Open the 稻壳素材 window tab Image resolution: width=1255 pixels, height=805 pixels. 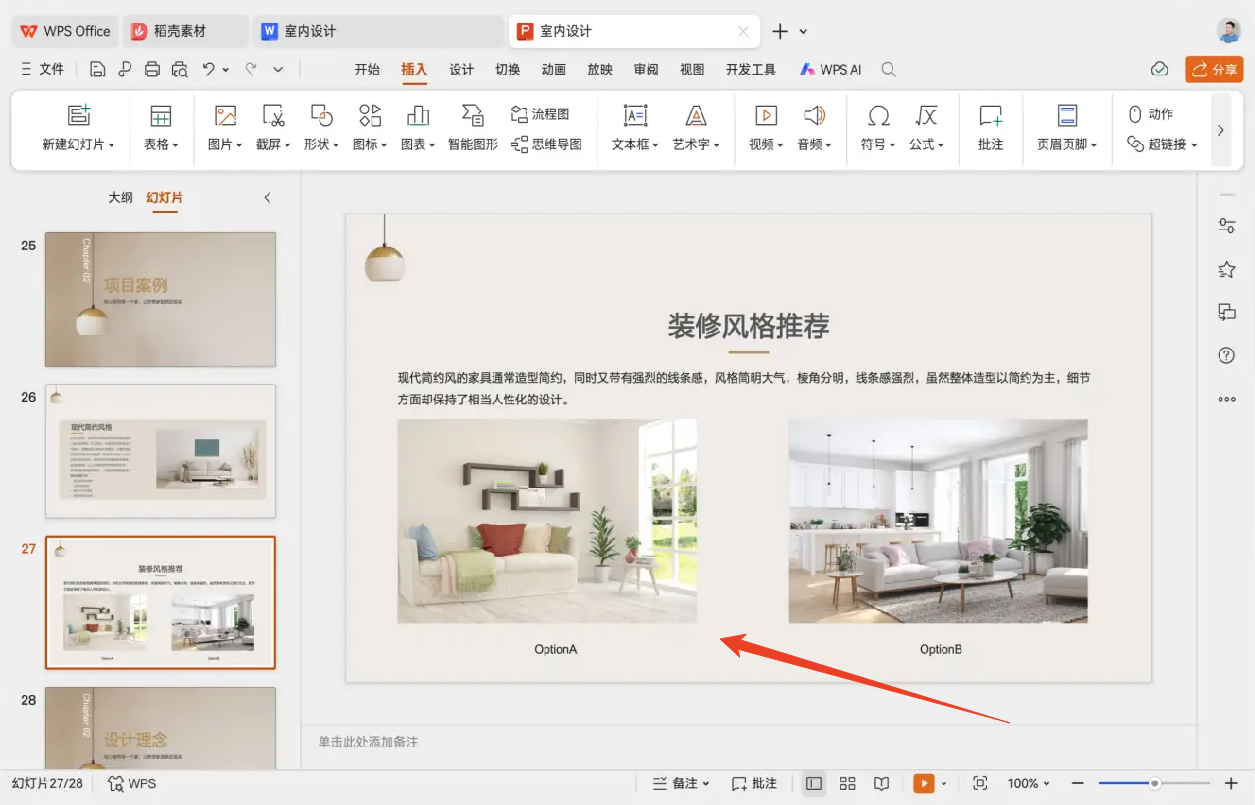click(186, 31)
